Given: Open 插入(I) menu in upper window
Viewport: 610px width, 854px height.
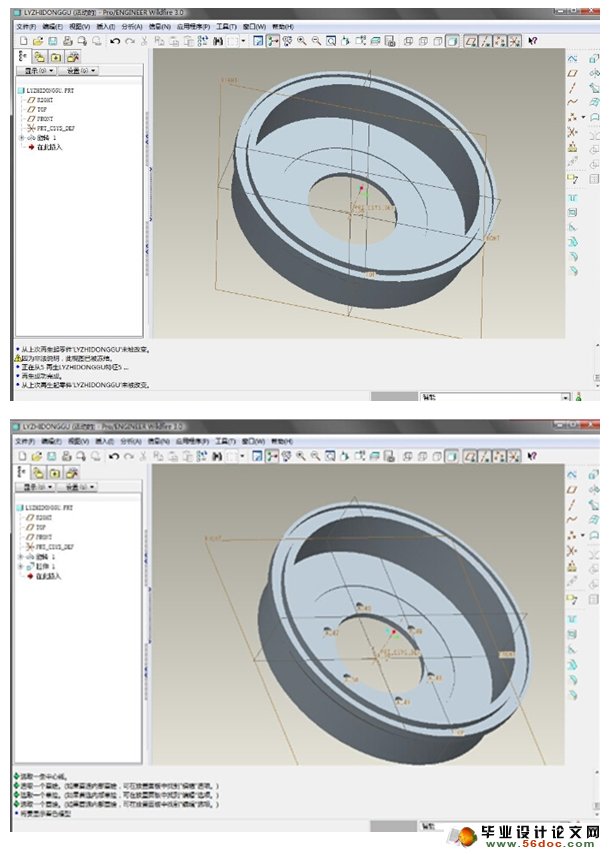Looking at the screenshot, I should click(x=106, y=27).
